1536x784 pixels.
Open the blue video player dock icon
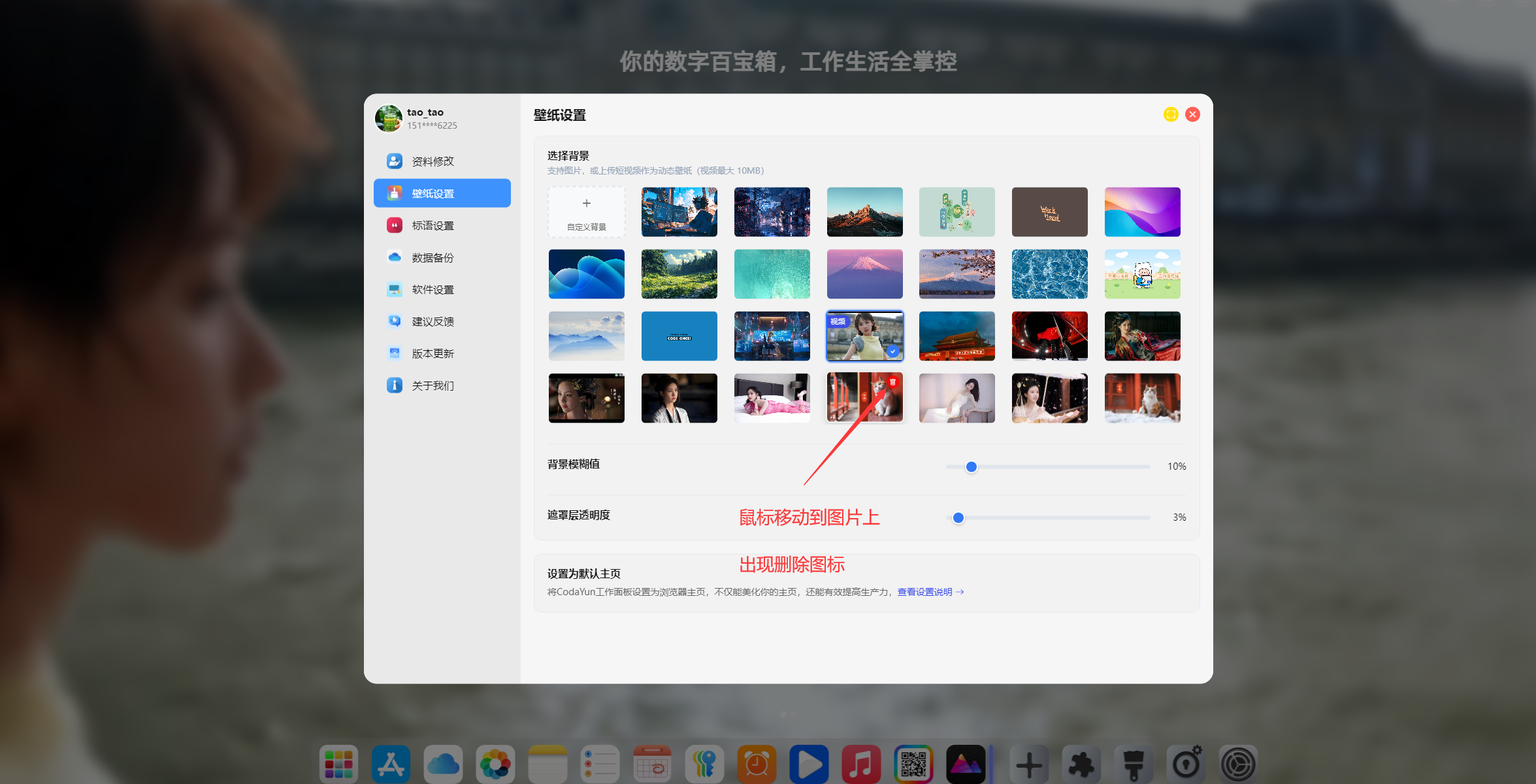(x=809, y=764)
